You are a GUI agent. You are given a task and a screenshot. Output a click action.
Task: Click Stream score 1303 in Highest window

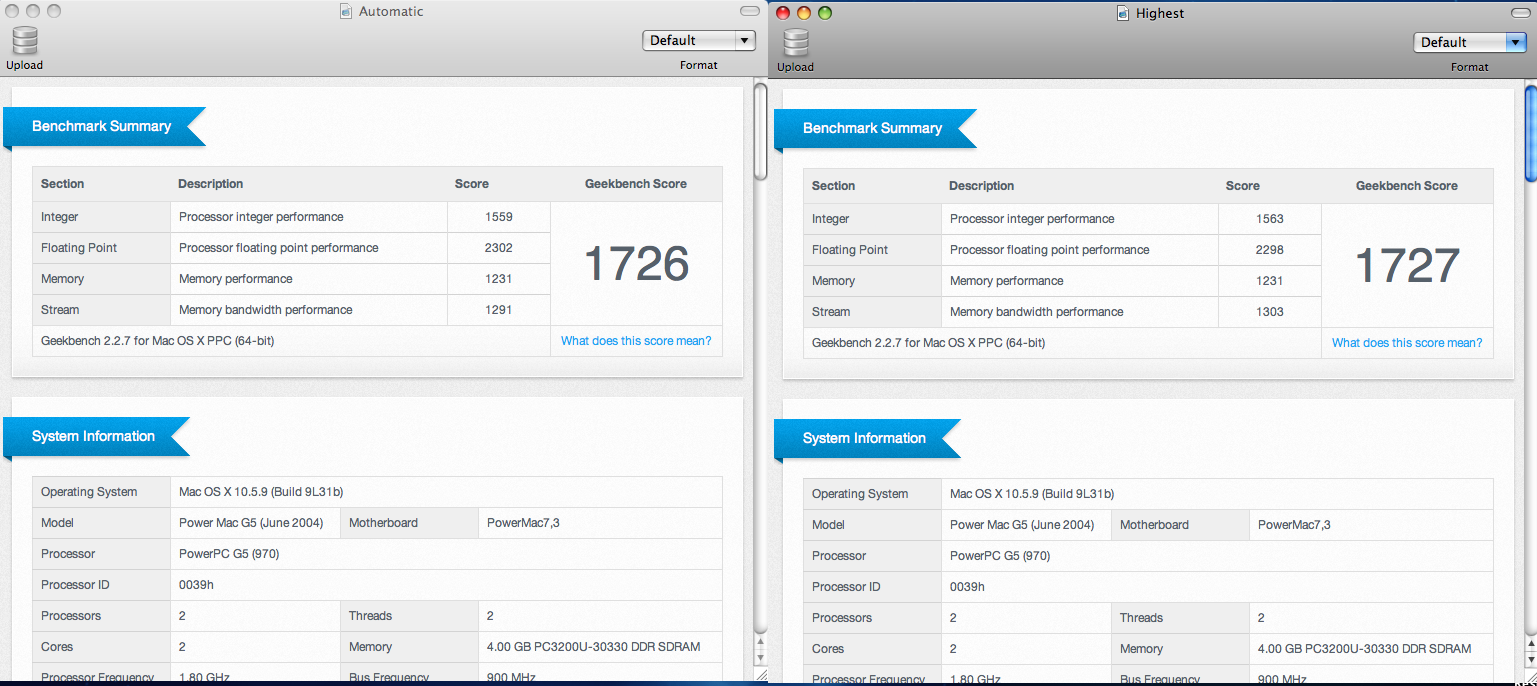[1269, 312]
